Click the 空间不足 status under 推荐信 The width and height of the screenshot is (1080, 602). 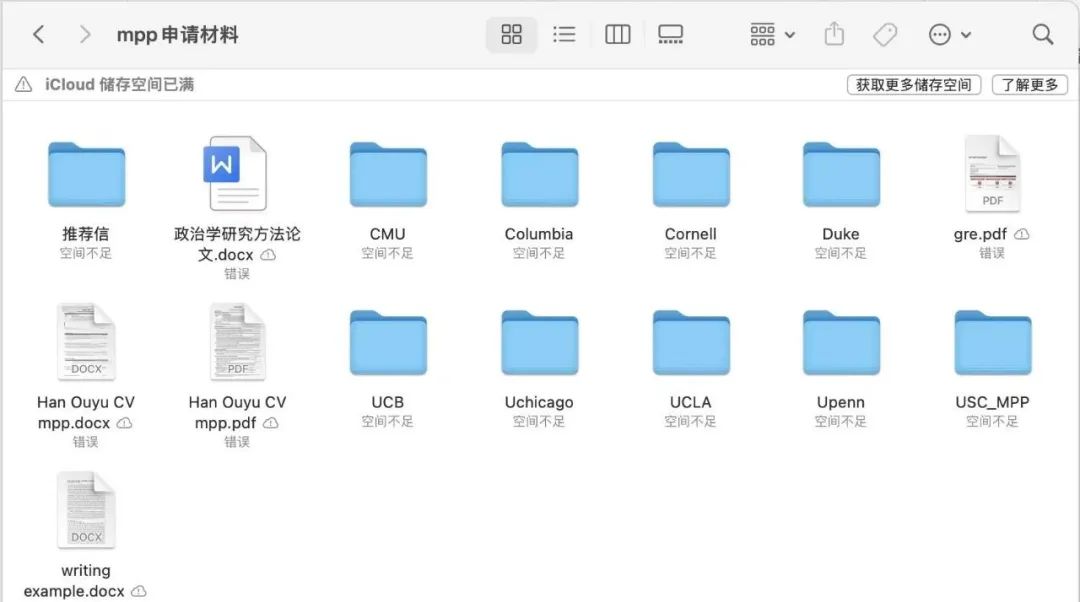point(85,253)
